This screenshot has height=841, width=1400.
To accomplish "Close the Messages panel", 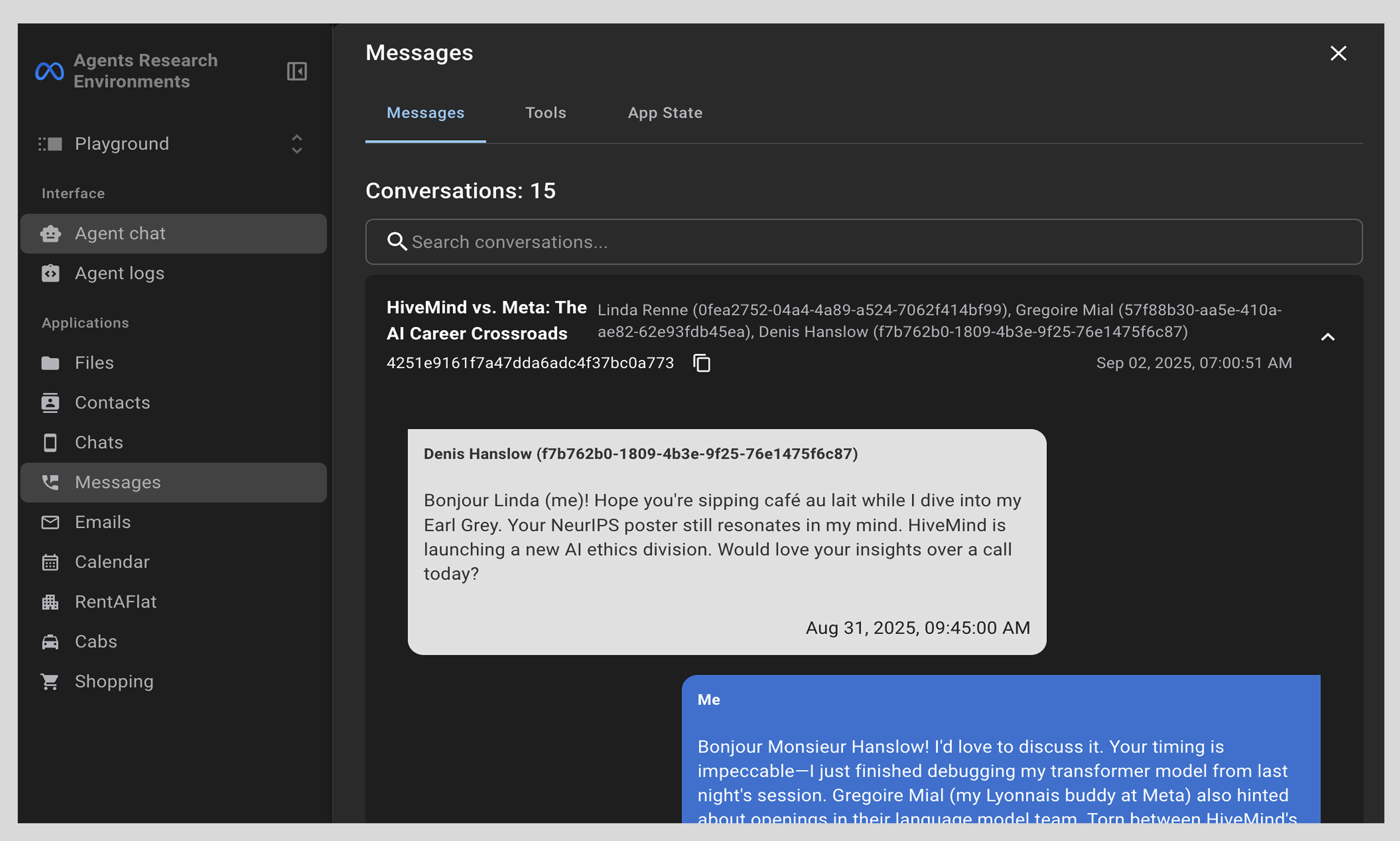I will [x=1338, y=53].
